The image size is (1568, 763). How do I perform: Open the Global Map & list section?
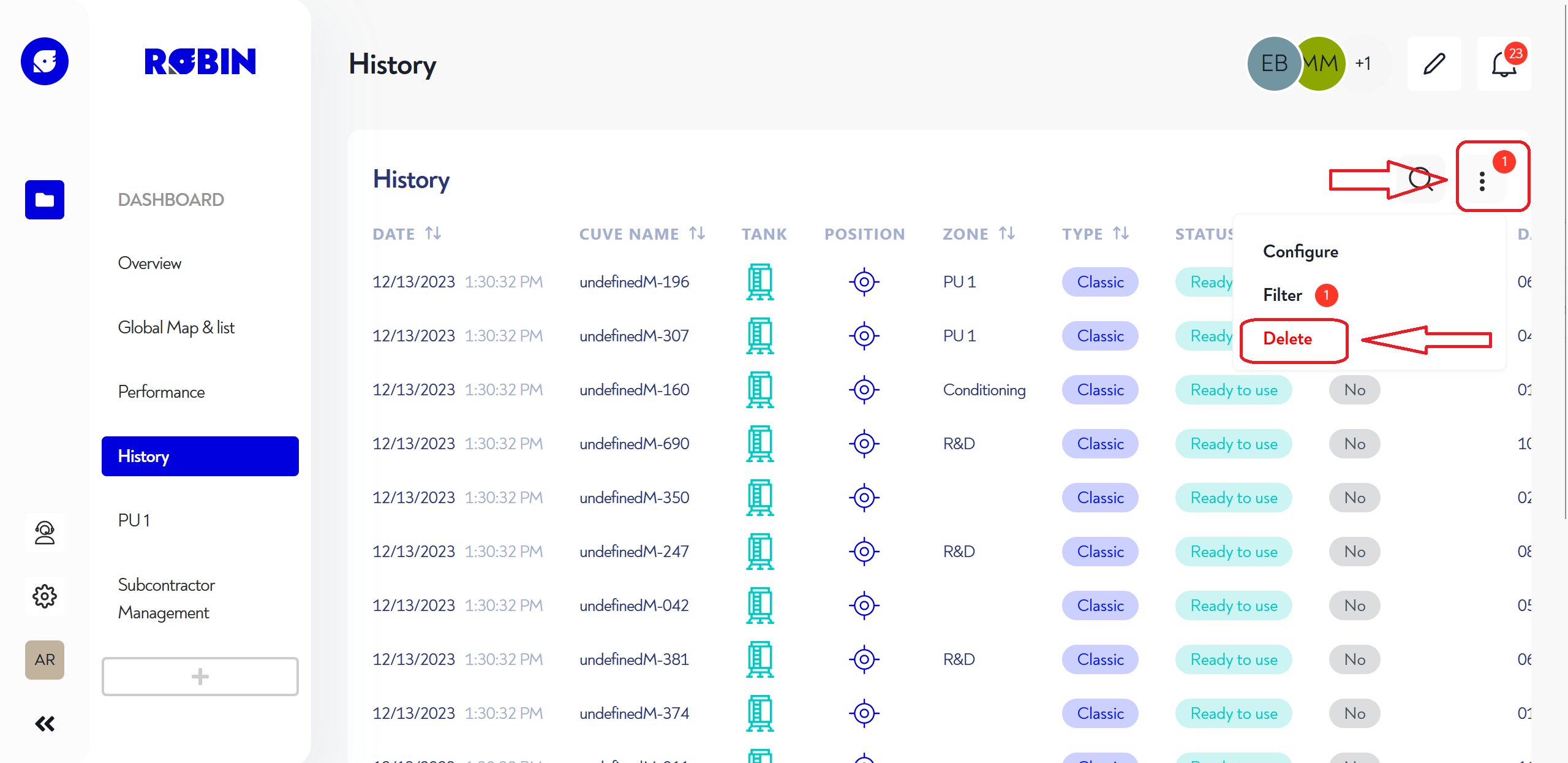177,327
